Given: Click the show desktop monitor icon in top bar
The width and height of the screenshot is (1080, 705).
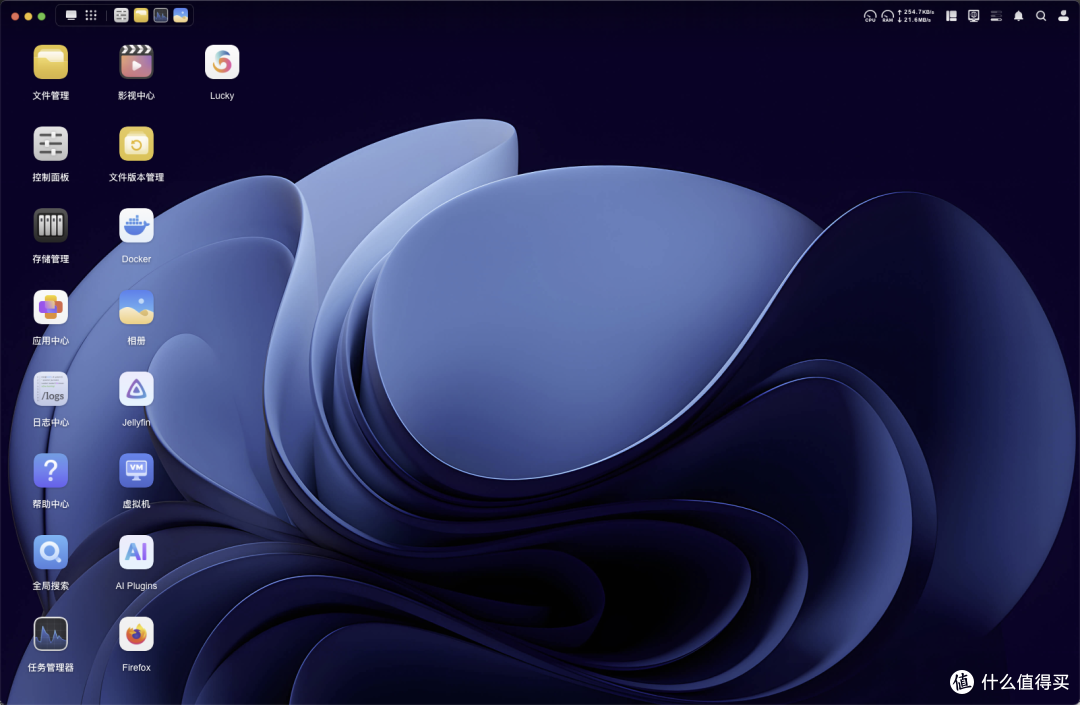Looking at the screenshot, I should pyautogui.click(x=71, y=15).
